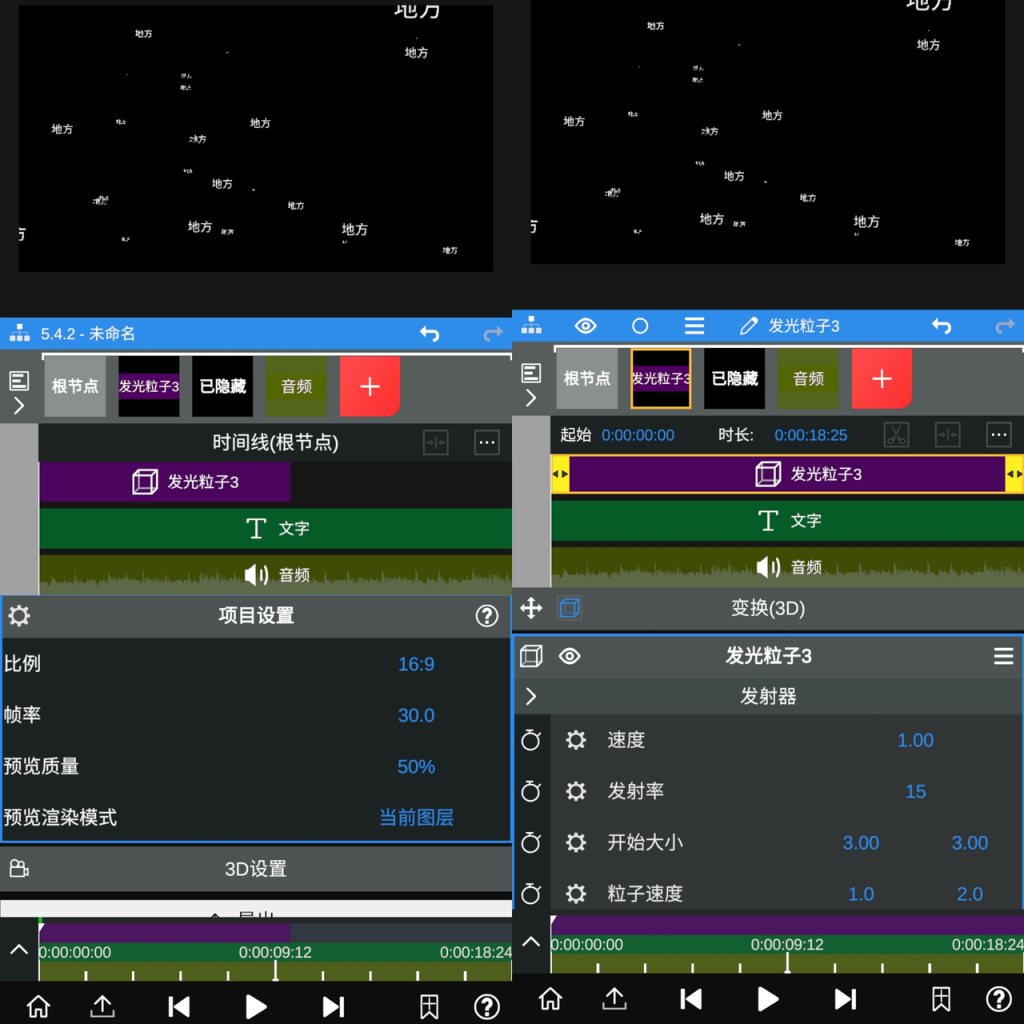Viewport: 1024px width, 1024px height.
Task: Click the circle icon in blue toolbar
Action: point(640,326)
